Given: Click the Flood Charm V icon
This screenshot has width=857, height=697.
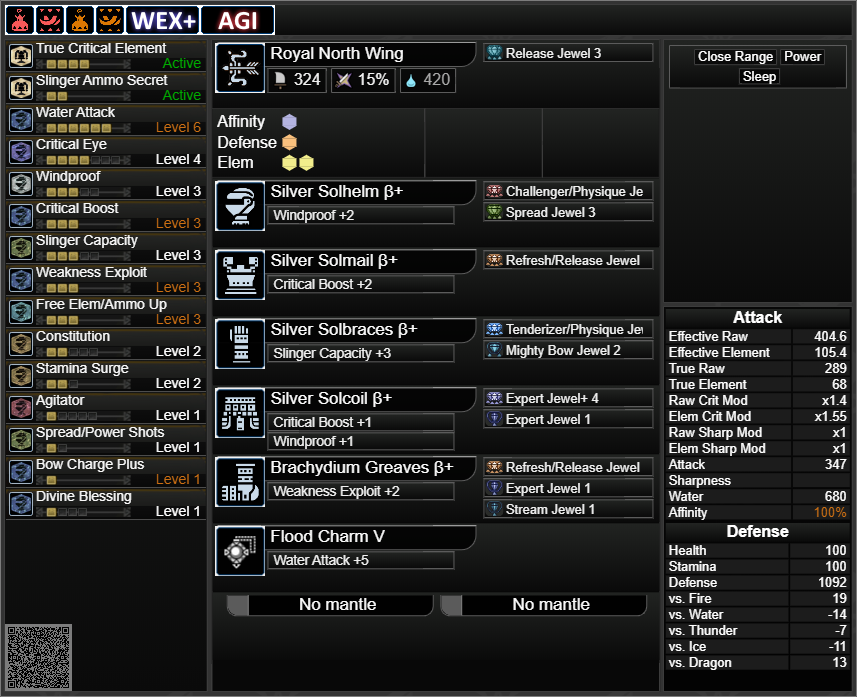Looking at the screenshot, I should click(240, 551).
